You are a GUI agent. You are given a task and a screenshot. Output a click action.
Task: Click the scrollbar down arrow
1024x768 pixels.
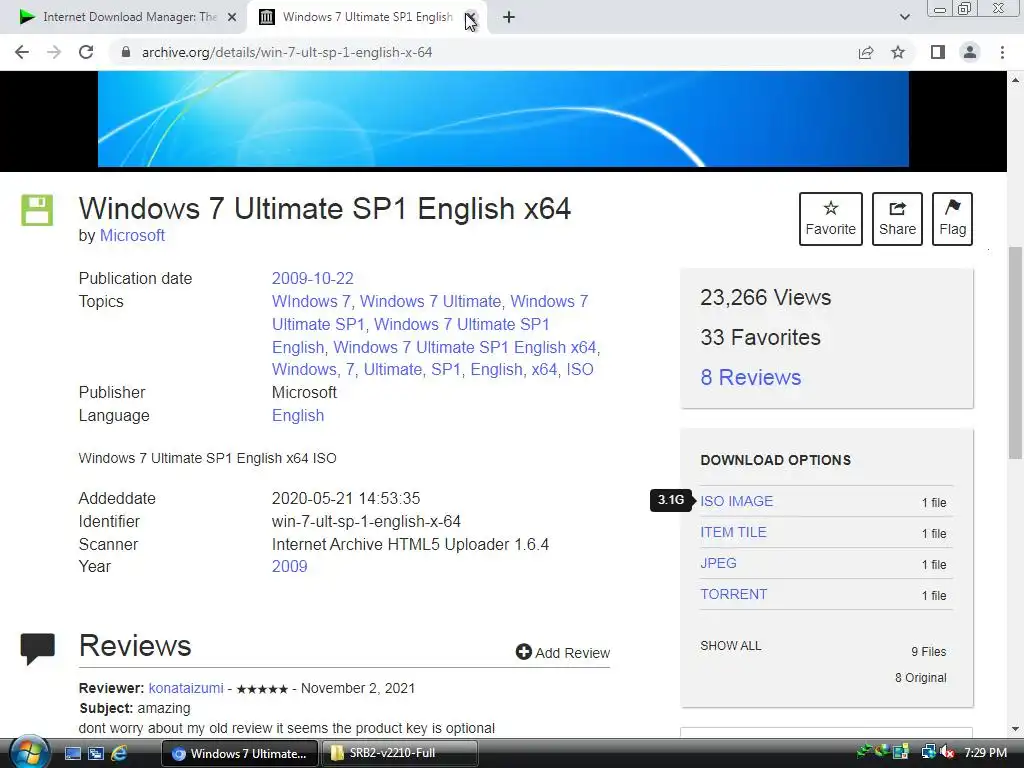tap(1016, 729)
